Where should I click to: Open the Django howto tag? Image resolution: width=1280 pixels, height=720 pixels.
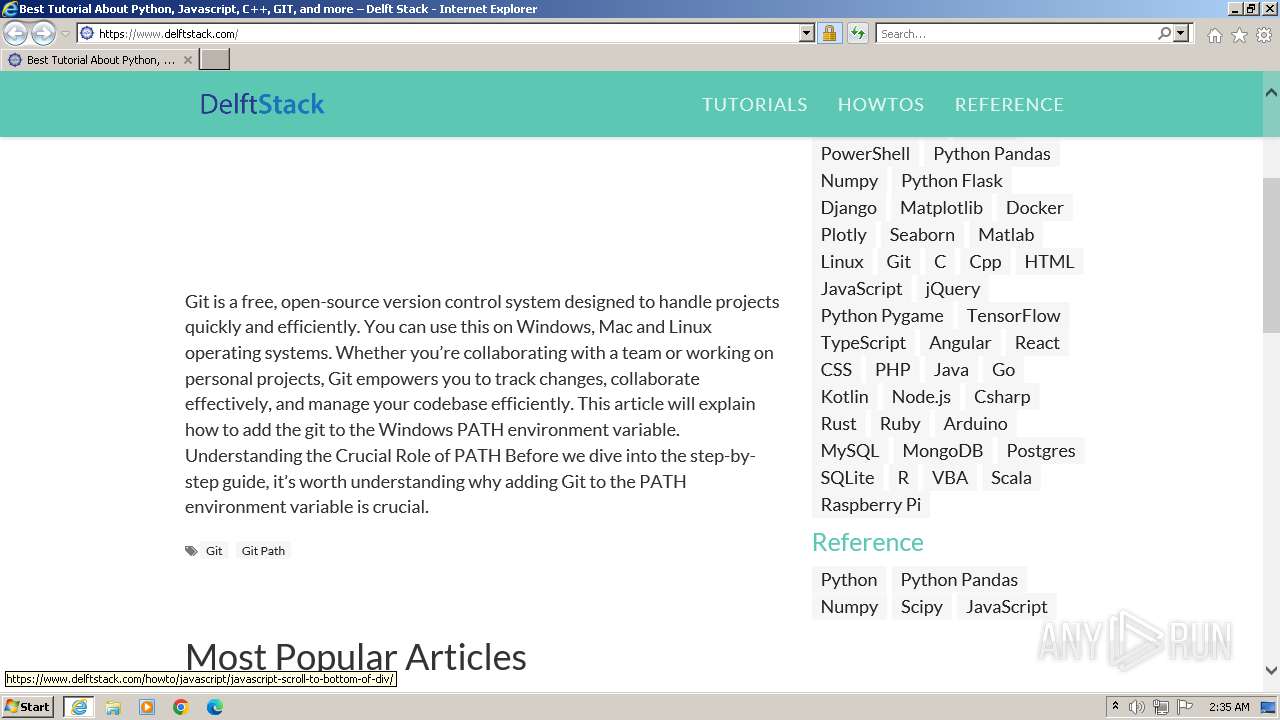click(x=848, y=207)
